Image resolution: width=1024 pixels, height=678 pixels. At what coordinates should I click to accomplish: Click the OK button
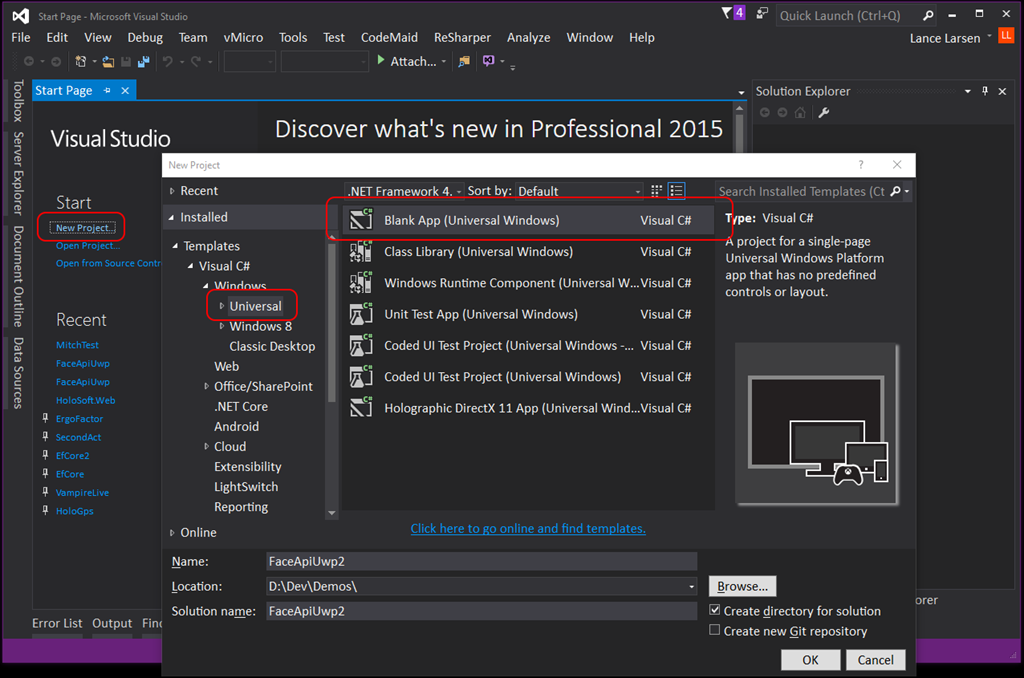(x=810, y=660)
